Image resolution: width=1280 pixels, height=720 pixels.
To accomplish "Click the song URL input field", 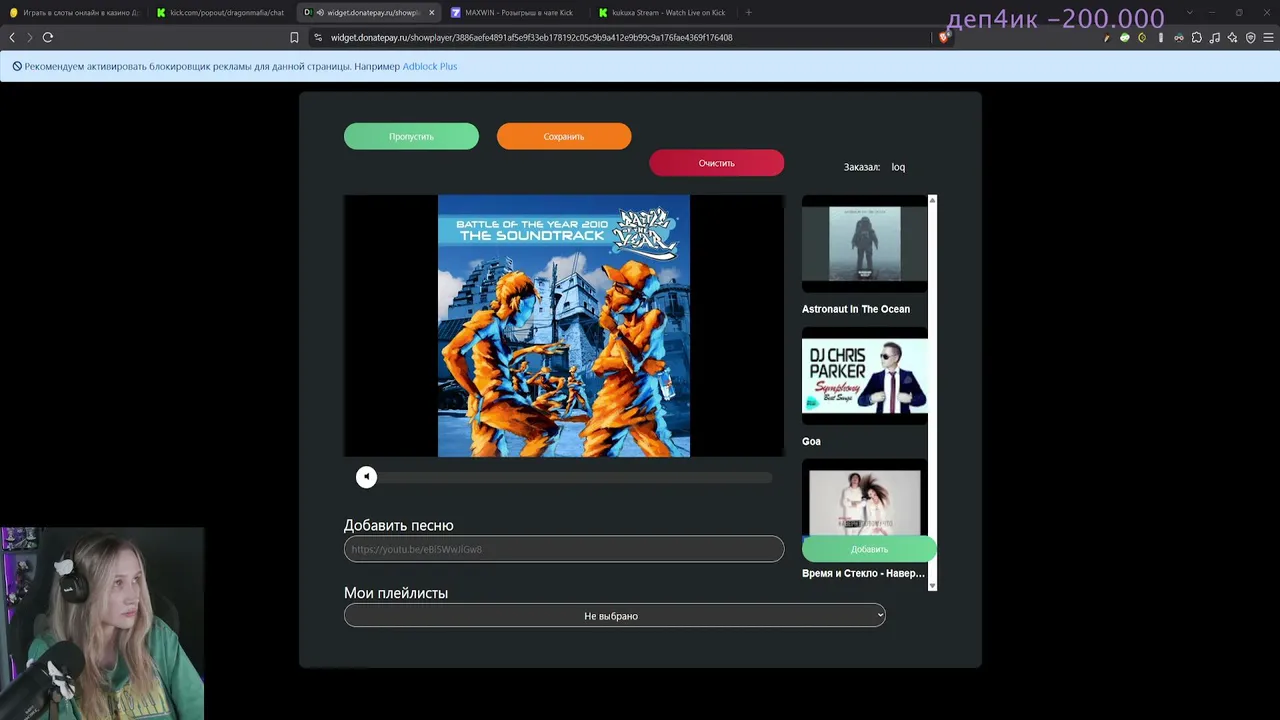I will (x=564, y=549).
